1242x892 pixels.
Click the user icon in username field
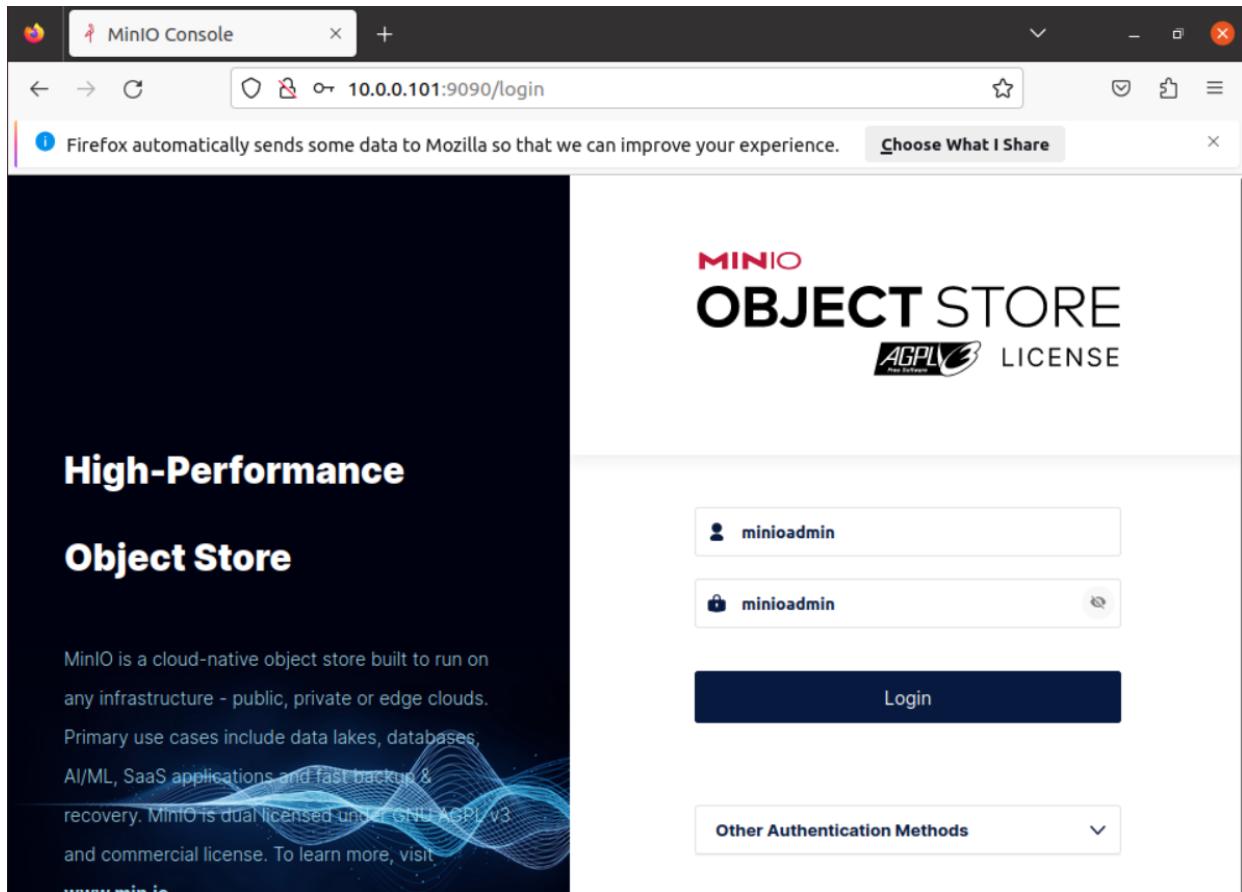pos(716,532)
